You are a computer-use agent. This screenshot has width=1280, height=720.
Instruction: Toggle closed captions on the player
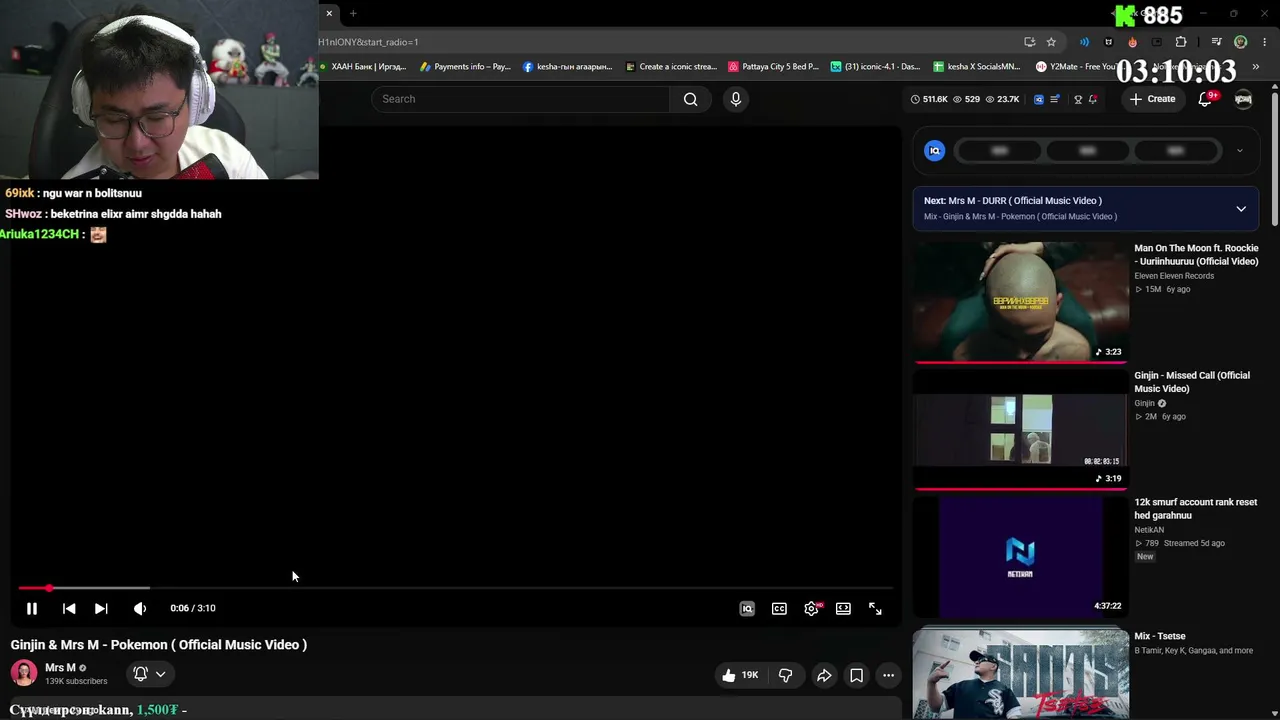coord(779,608)
